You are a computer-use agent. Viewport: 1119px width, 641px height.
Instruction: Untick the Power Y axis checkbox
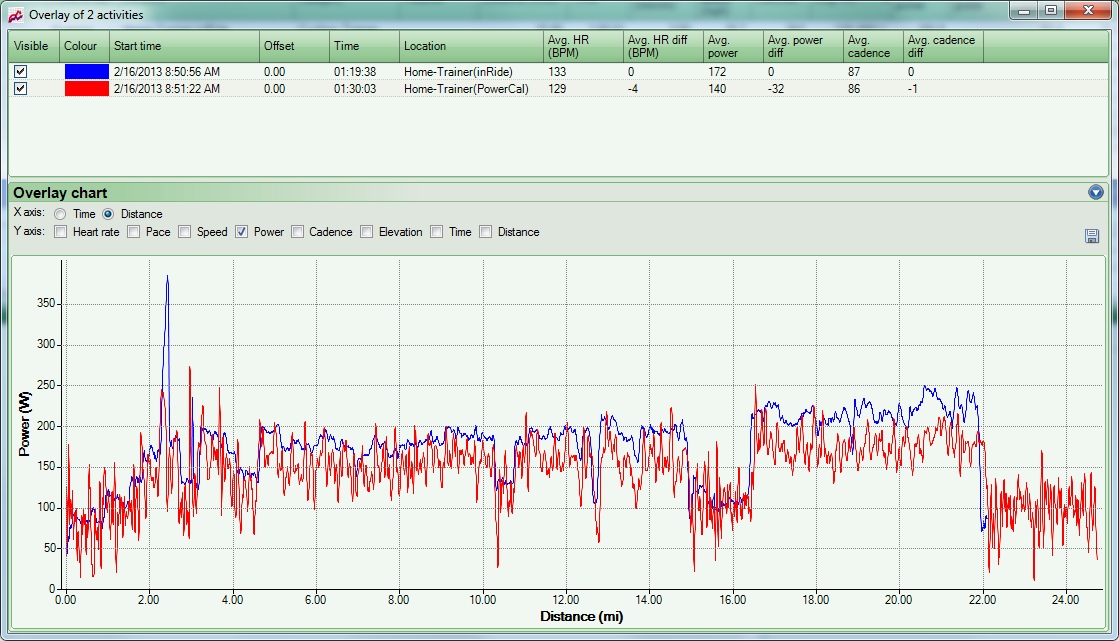[242, 232]
